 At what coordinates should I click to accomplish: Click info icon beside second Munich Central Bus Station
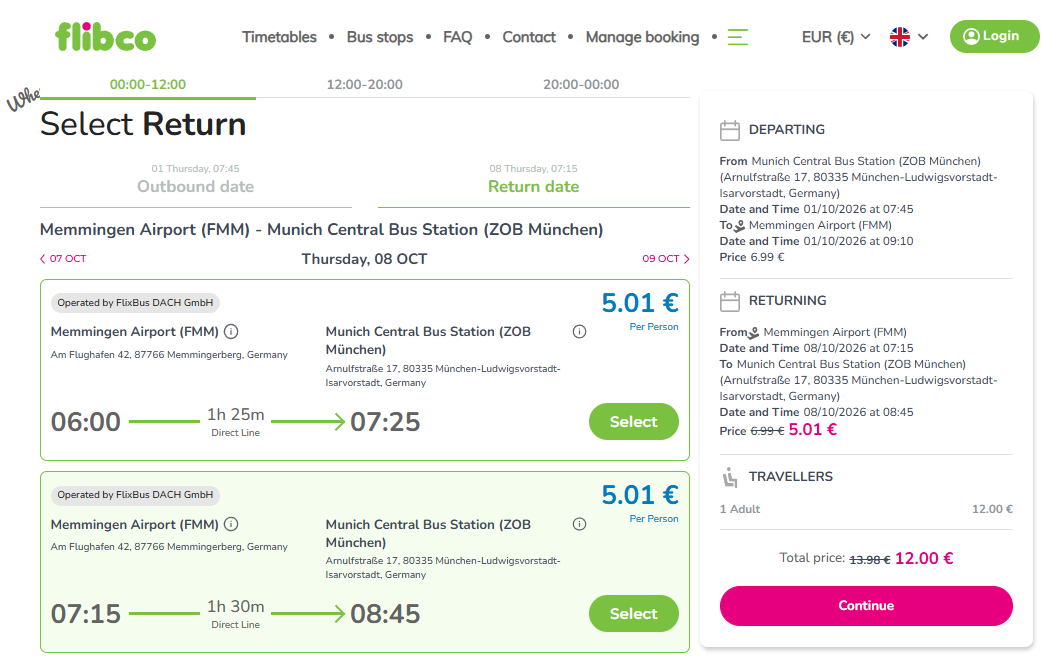(579, 524)
